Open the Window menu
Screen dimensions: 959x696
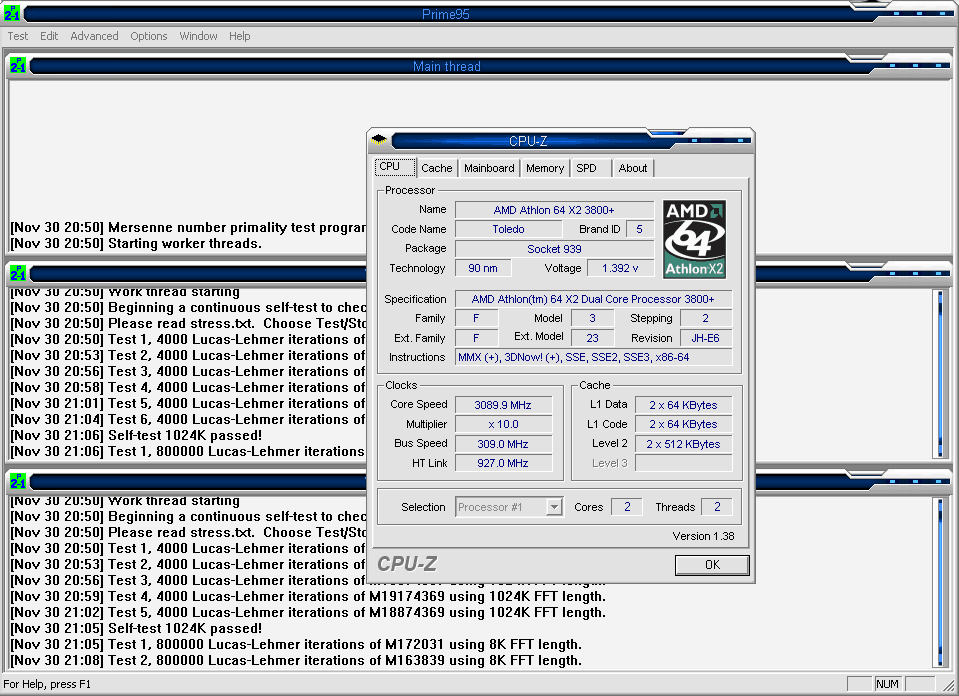click(x=198, y=36)
